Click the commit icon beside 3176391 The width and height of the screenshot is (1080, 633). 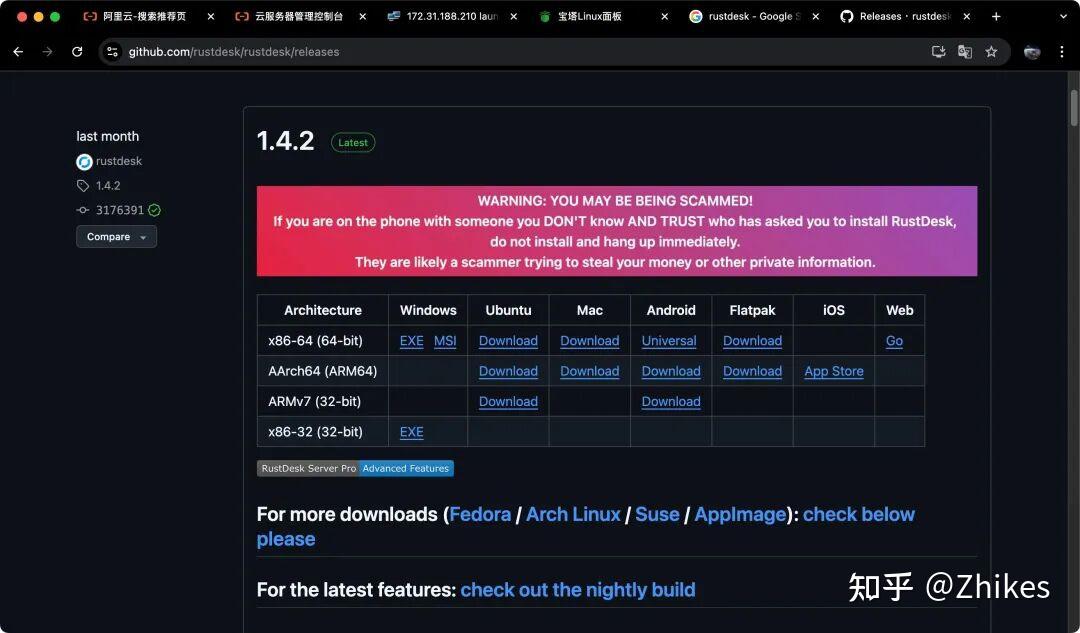(83, 210)
